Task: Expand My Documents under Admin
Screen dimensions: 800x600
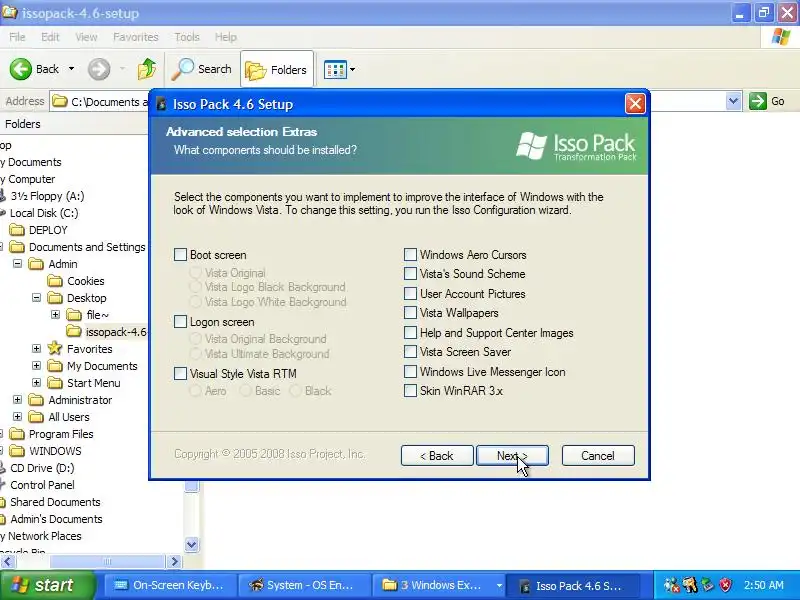Action: pyautogui.click(x=36, y=365)
